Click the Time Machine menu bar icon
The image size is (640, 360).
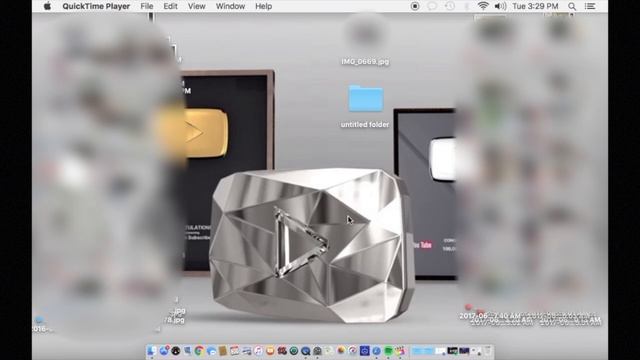pyautogui.click(x=449, y=6)
